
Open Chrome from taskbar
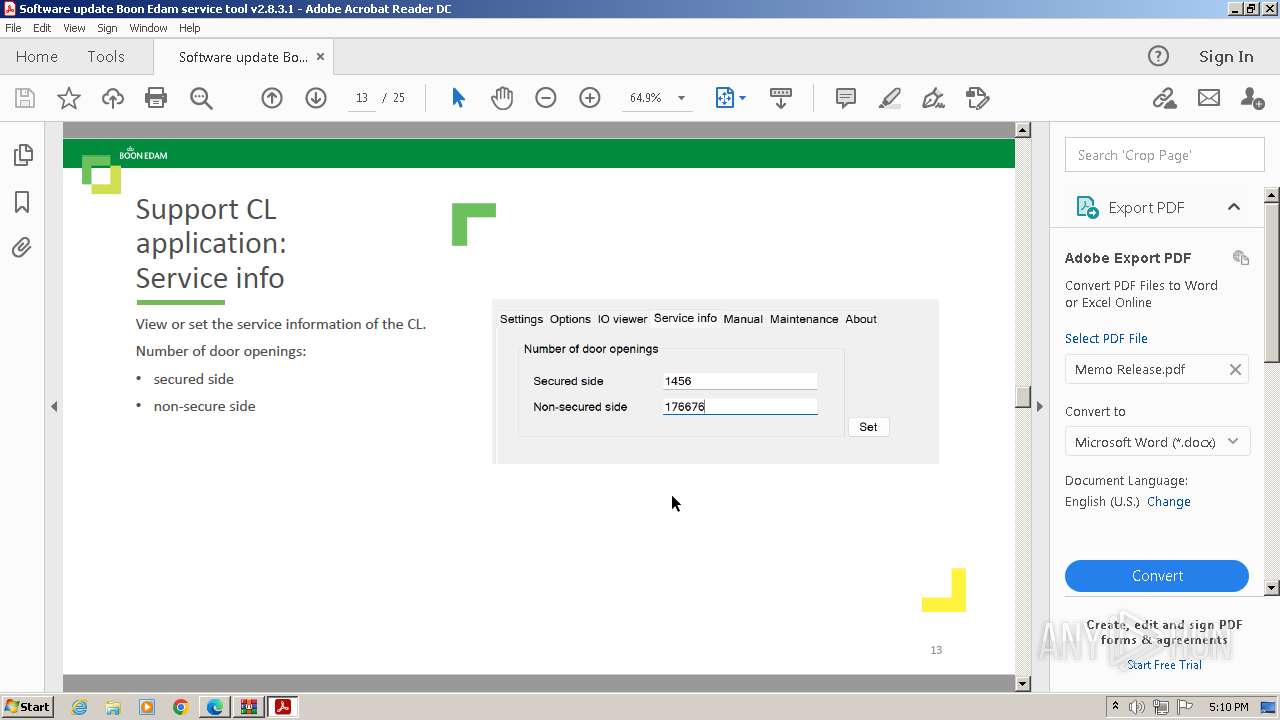pyautogui.click(x=180, y=707)
